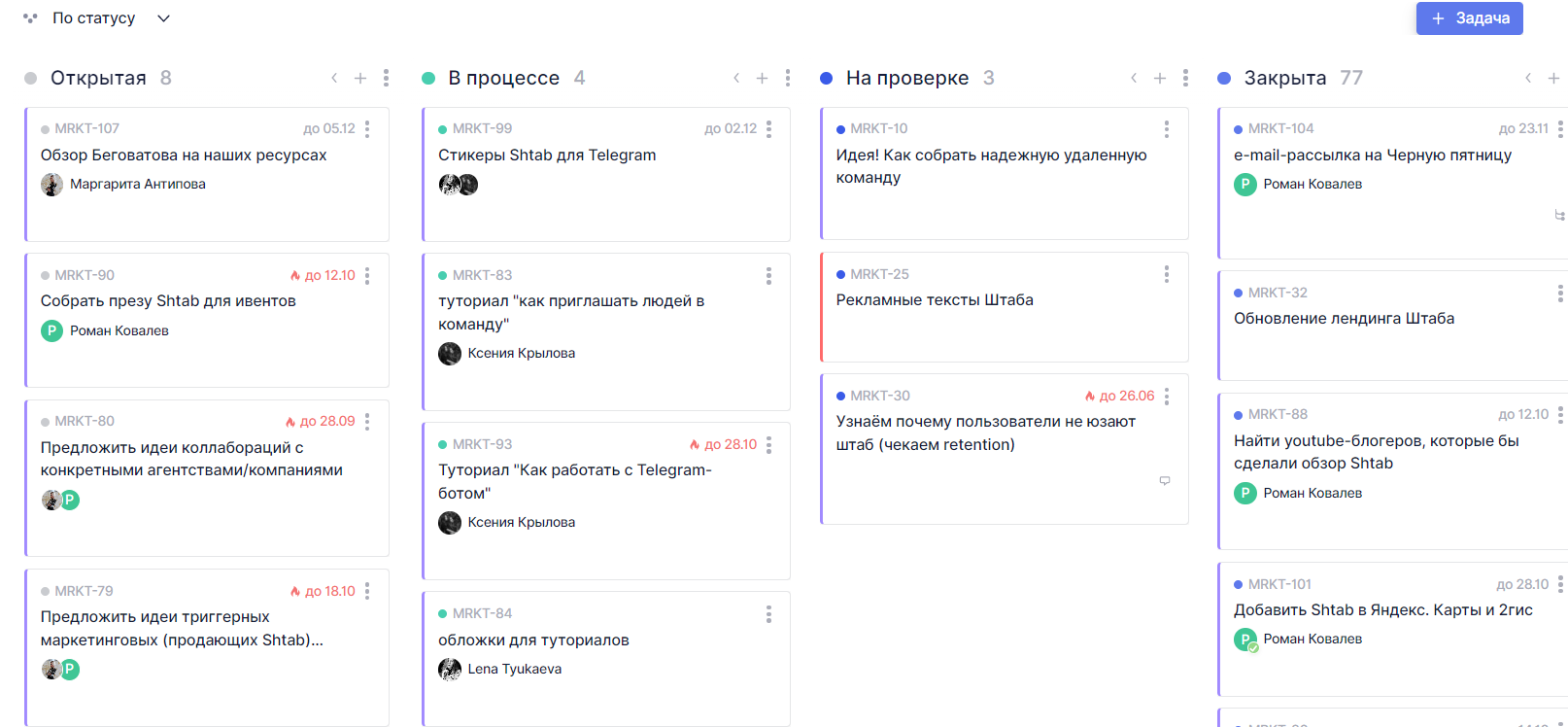The height and width of the screenshot is (727, 1568).
Task: Open three-dot menu of В процессе column
Action: tap(787, 78)
